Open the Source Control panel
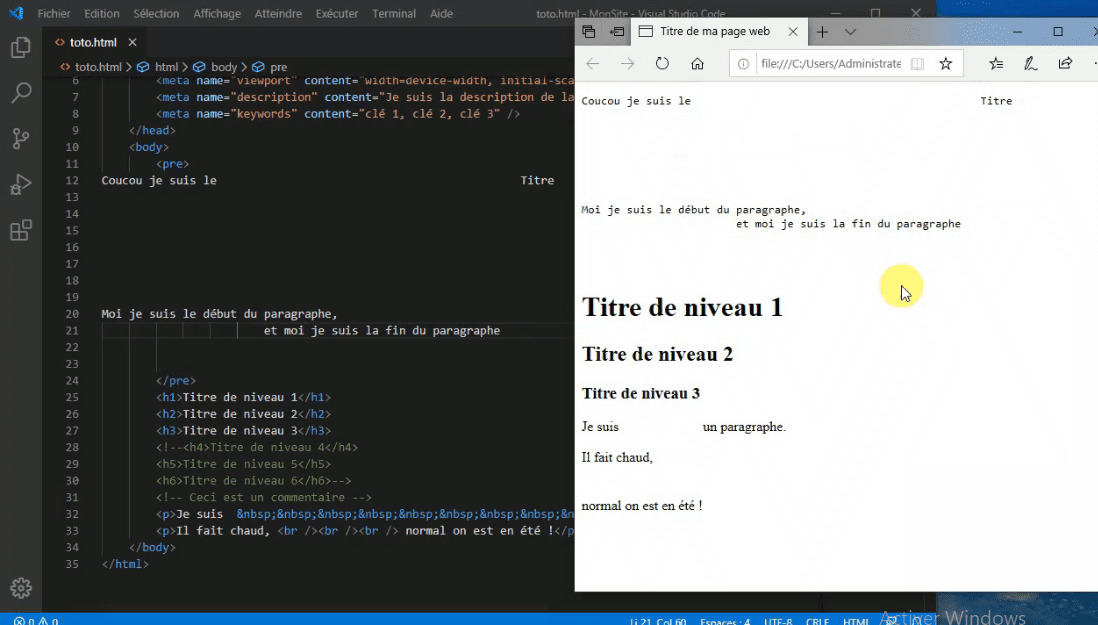 pos(21,139)
